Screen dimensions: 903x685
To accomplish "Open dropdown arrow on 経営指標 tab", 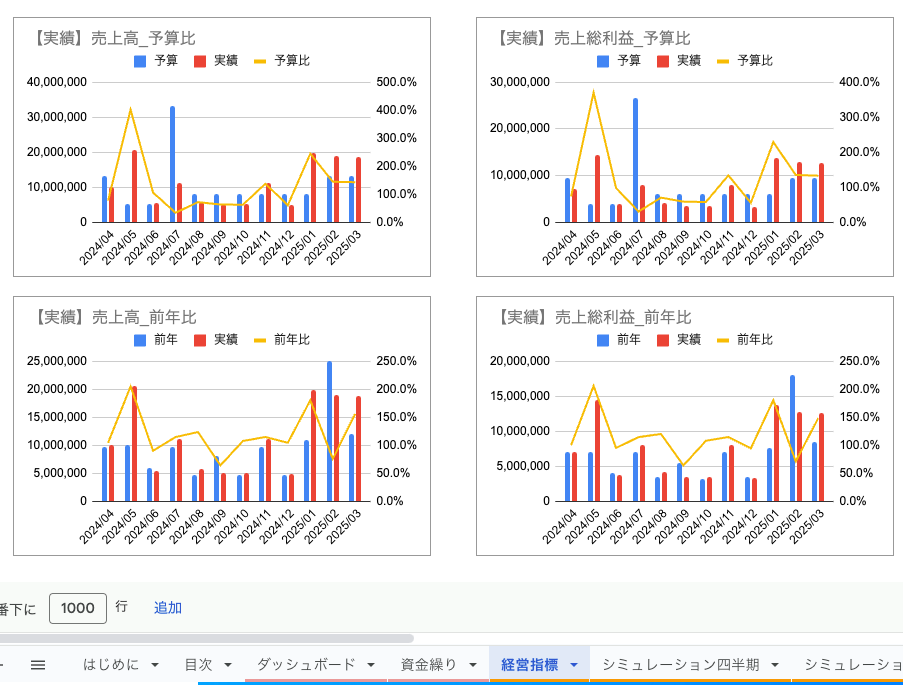I will click(574, 665).
